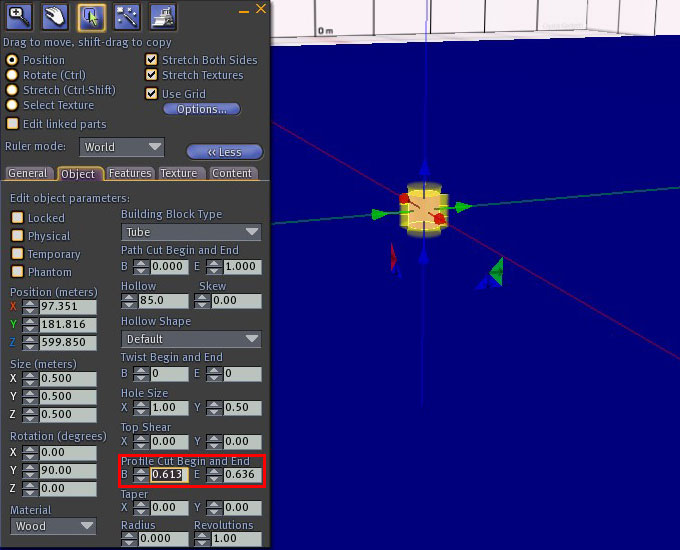The height and width of the screenshot is (550, 680).
Task: Click the Profile Cut End stepper arrows
Action: 214,475
